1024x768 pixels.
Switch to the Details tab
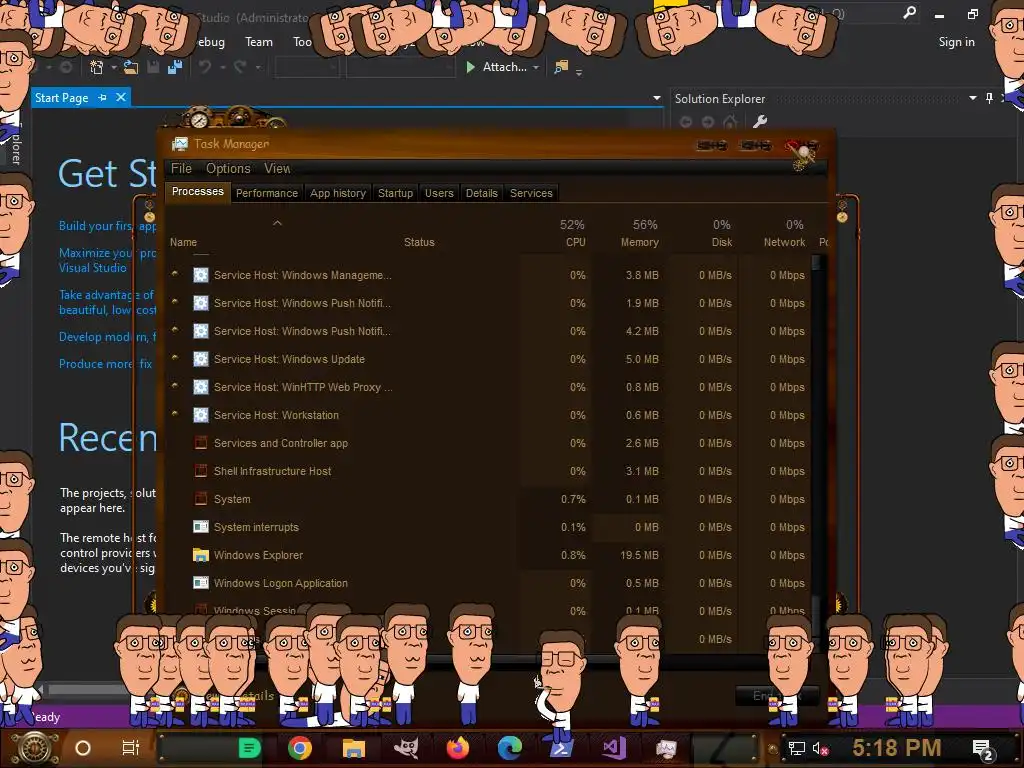[x=481, y=193]
